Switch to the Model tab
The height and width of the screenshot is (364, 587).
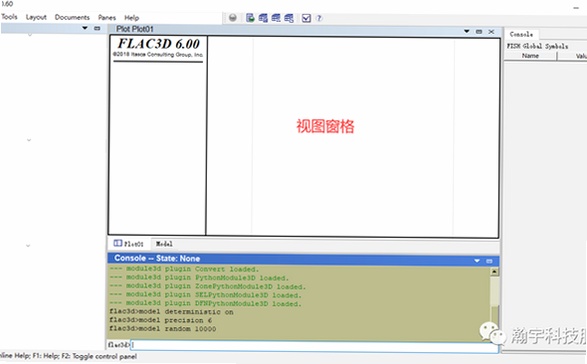coord(164,244)
